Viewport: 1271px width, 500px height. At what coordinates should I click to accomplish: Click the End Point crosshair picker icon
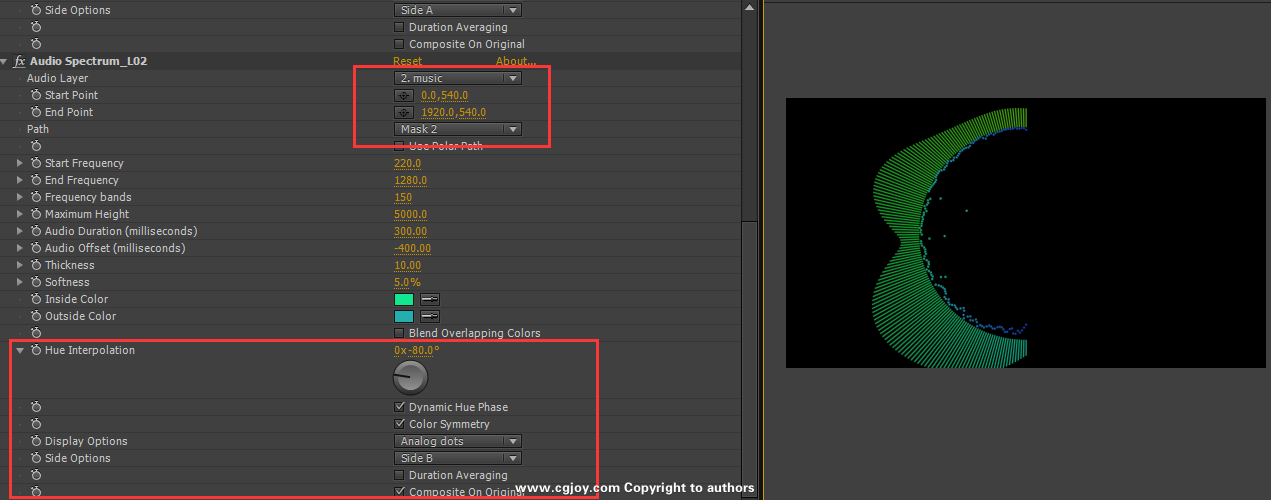point(404,113)
